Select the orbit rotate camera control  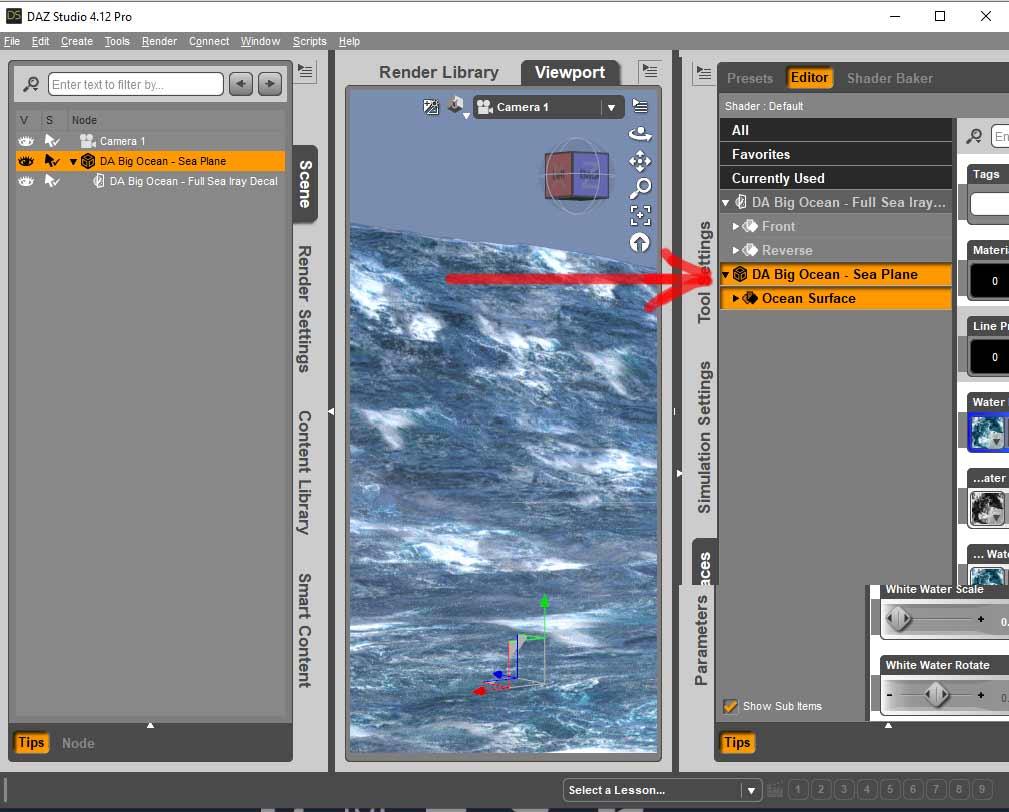pos(640,134)
